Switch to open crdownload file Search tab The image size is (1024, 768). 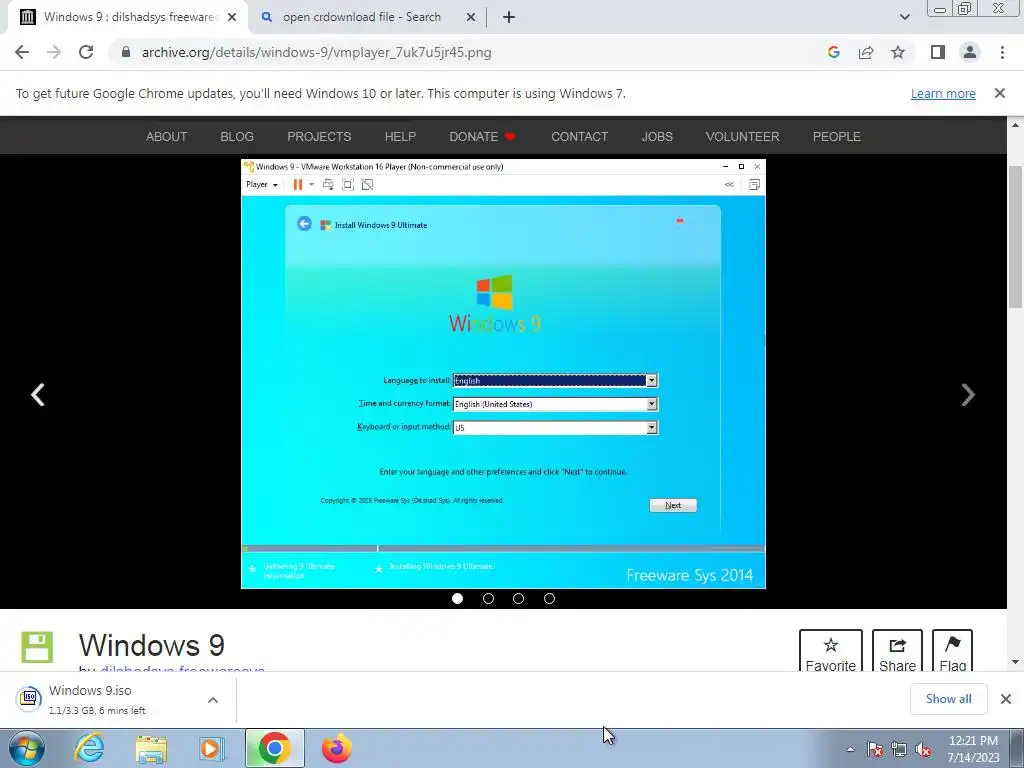point(361,17)
